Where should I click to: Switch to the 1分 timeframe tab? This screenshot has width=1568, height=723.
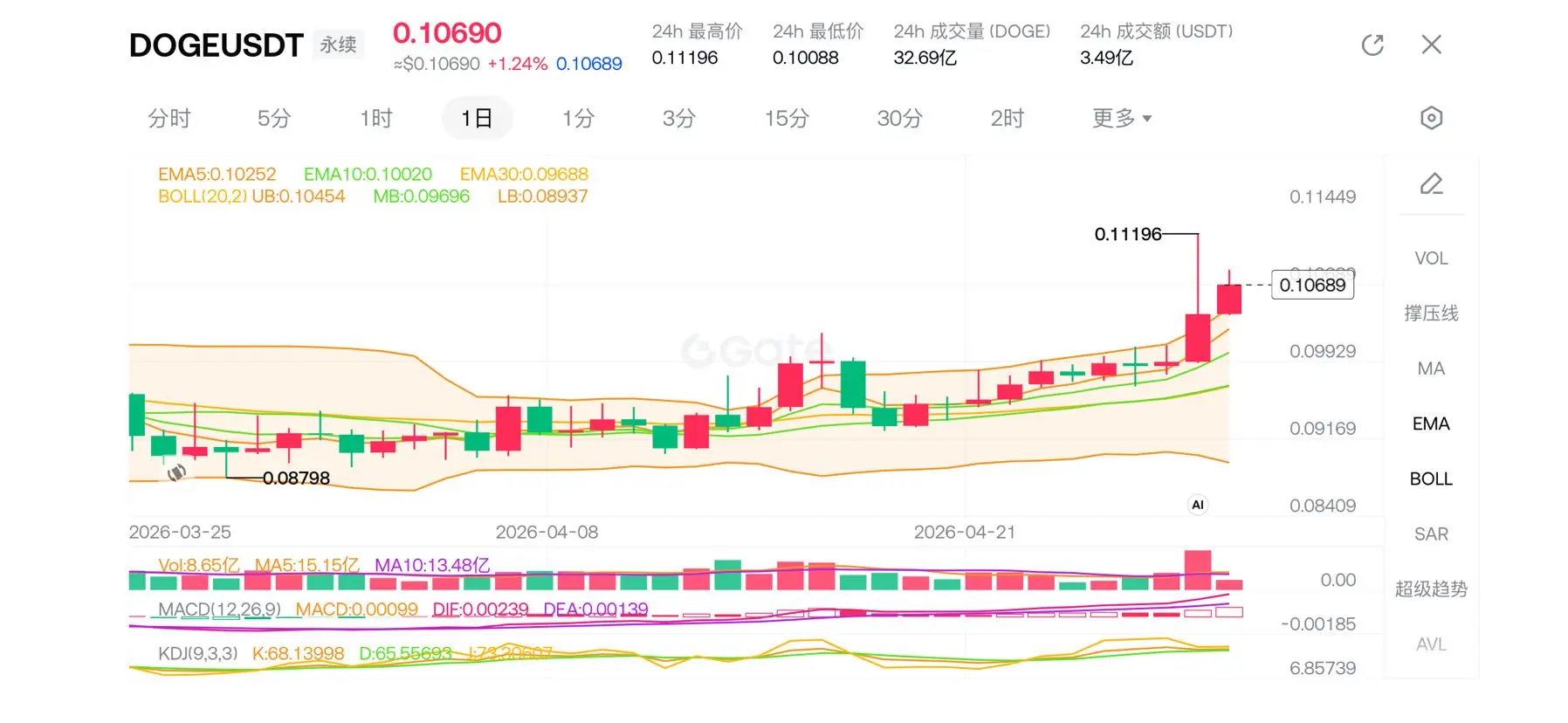click(578, 118)
